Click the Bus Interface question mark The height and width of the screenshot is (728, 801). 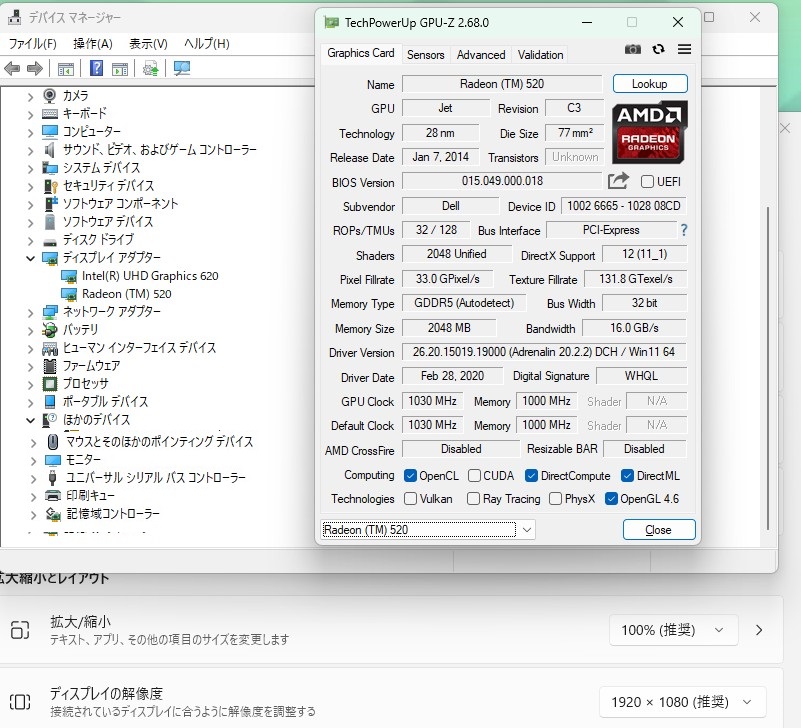click(684, 230)
